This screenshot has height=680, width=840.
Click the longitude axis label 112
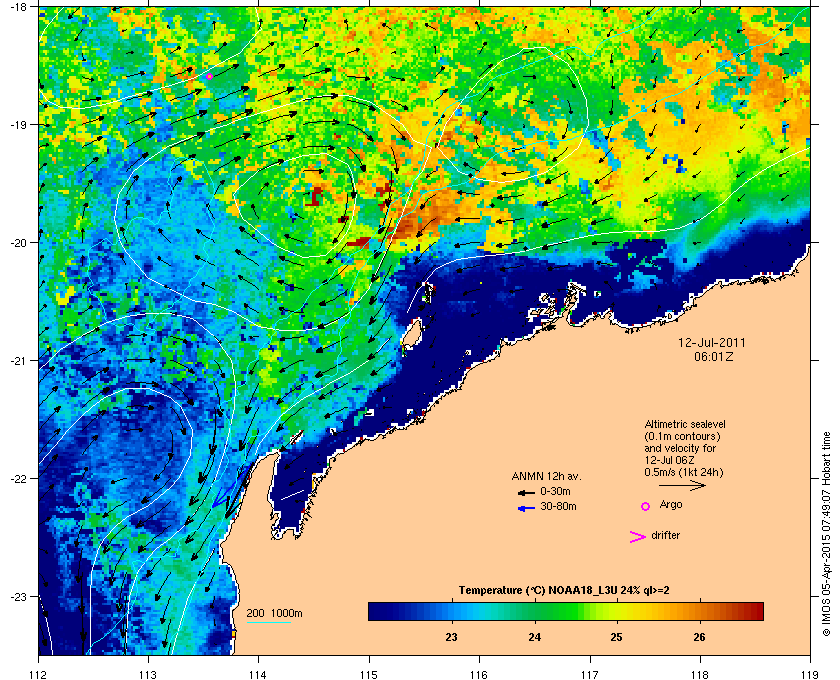[39, 674]
